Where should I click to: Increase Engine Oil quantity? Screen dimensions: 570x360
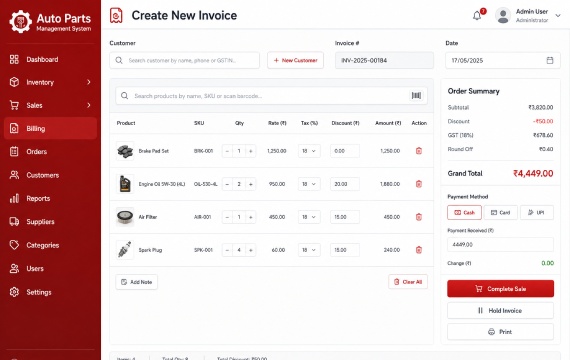tap(250, 184)
